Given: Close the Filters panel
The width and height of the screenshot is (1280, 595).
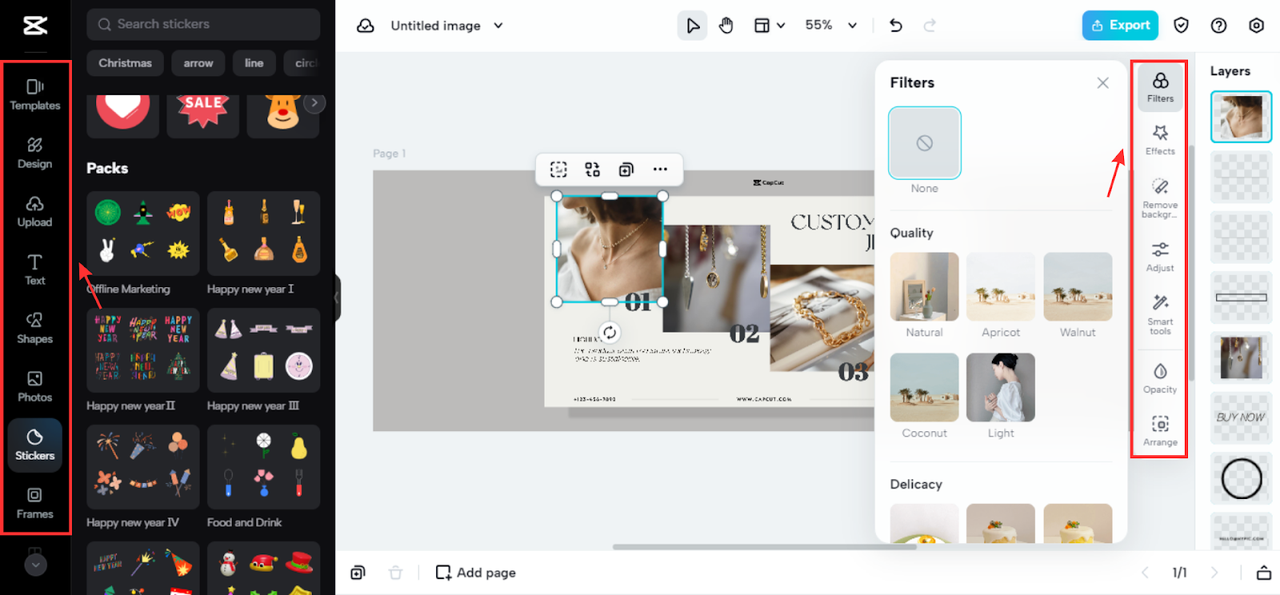Looking at the screenshot, I should click(1103, 83).
